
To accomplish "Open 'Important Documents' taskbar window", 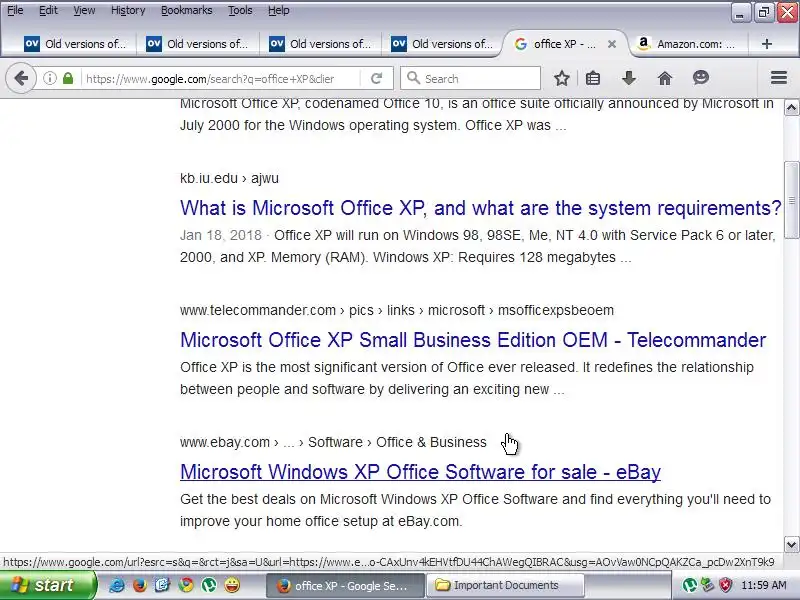I will [505, 585].
